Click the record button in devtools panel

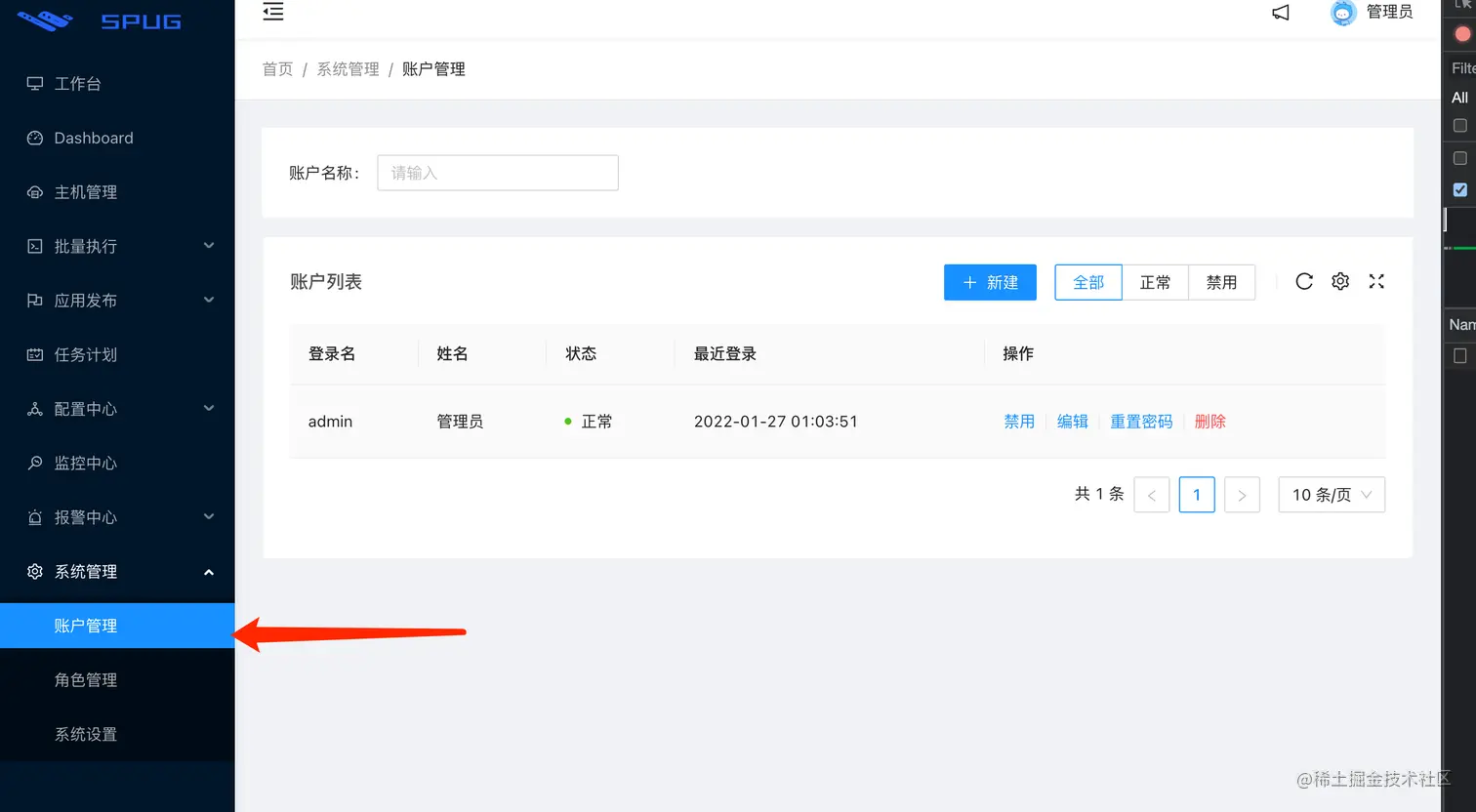1462,34
